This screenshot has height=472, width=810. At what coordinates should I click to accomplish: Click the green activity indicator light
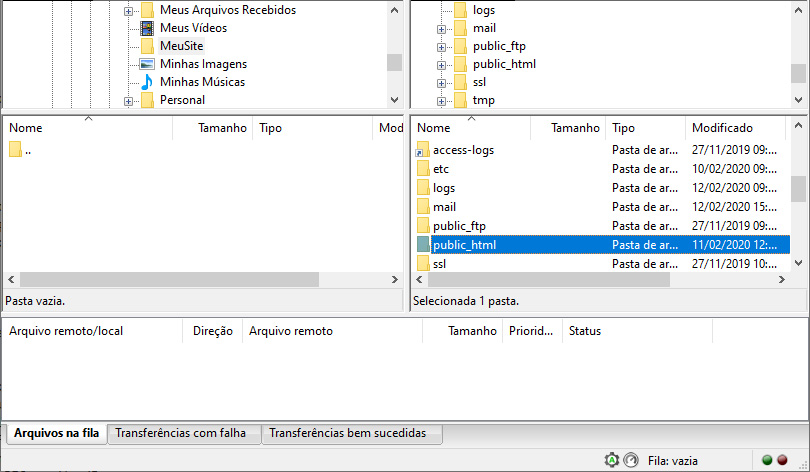coord(766,460)
